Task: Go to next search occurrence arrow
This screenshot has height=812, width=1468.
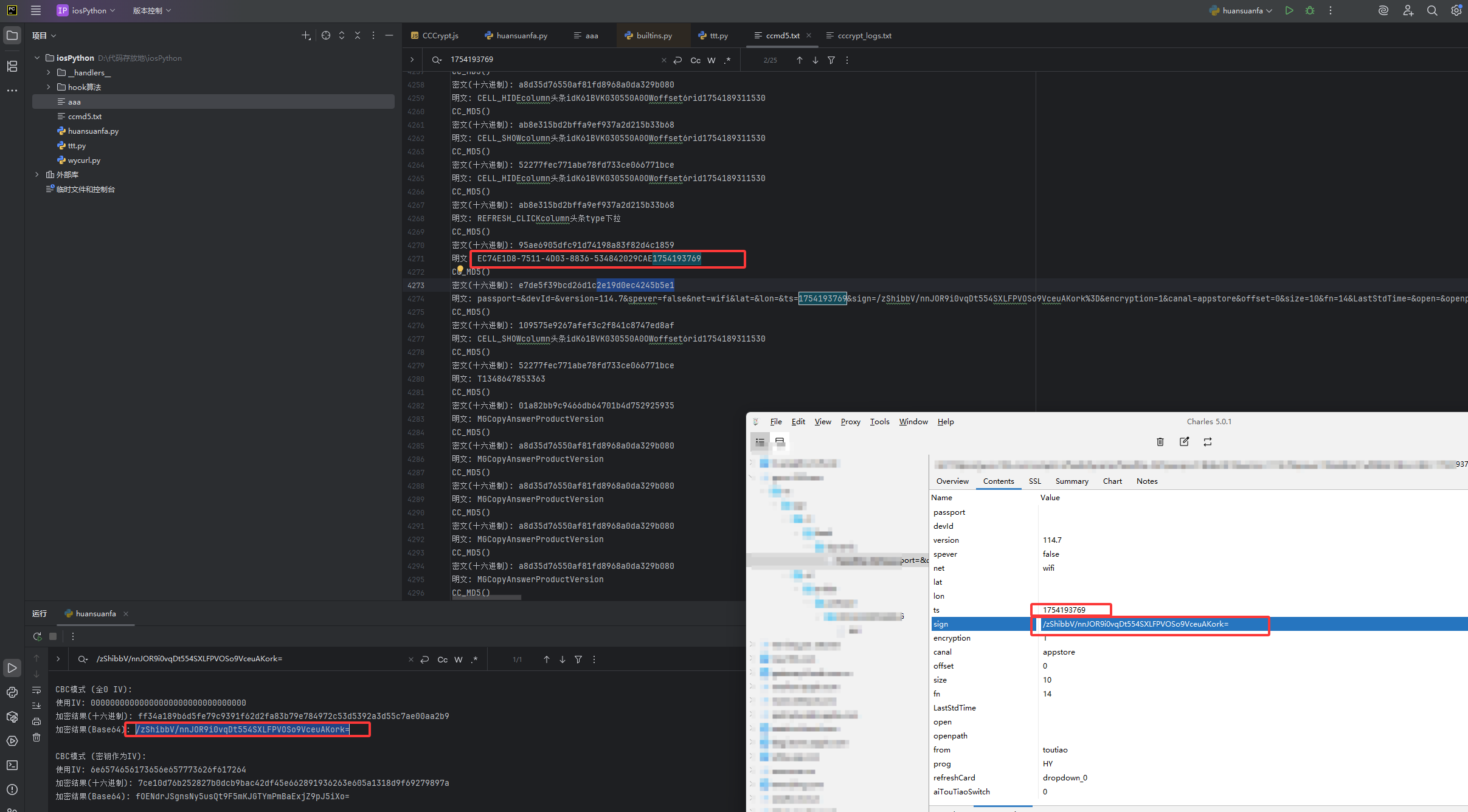Action: 815,60
